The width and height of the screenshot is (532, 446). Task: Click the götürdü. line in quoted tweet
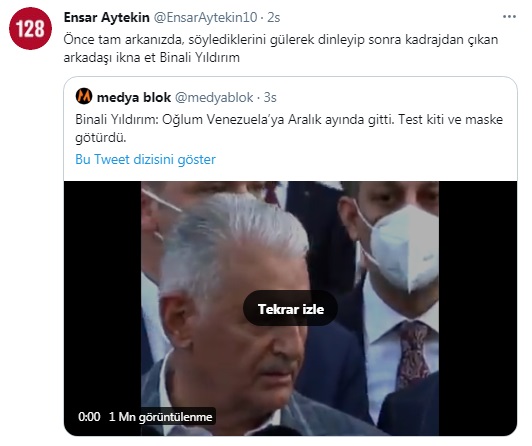[100, 137]
